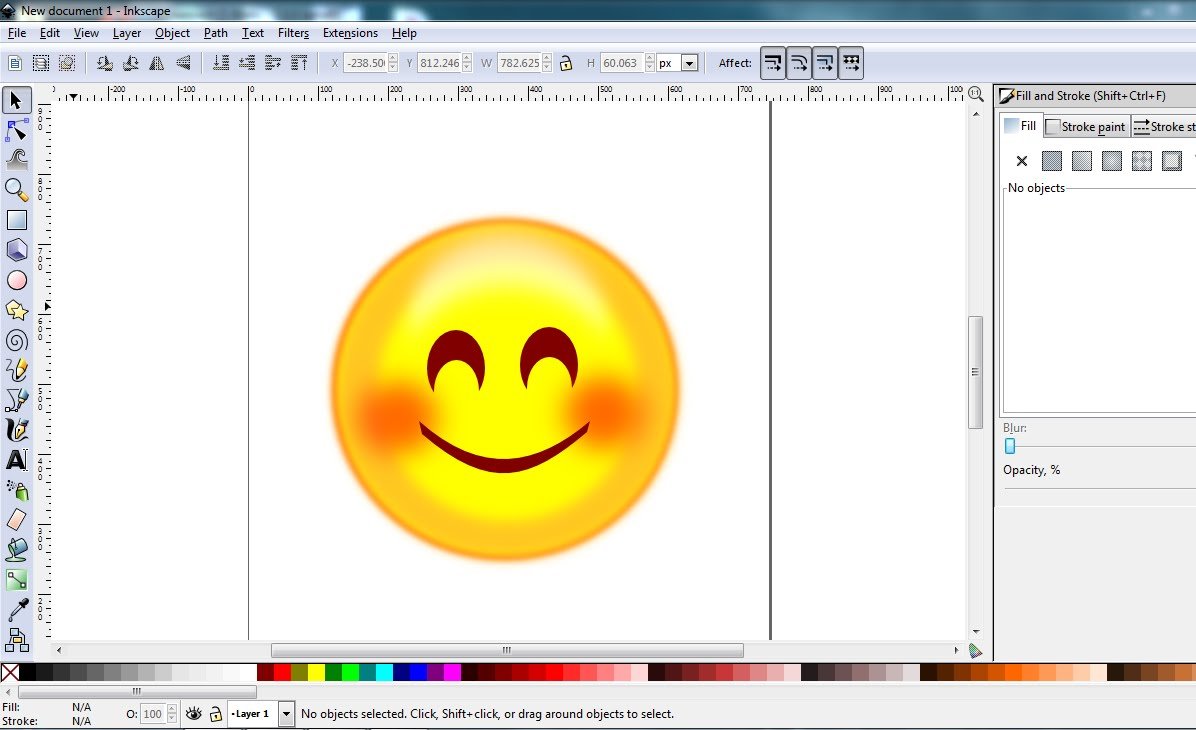
Task: Toggle lock on current layer
Action: 214,714
